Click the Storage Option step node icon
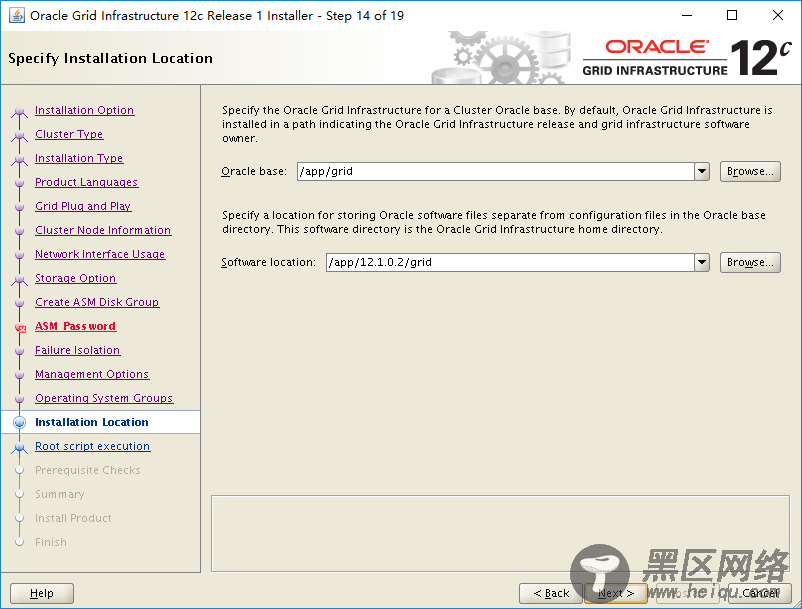Screen dimensions: 802x609 click(x=19, y=279)
